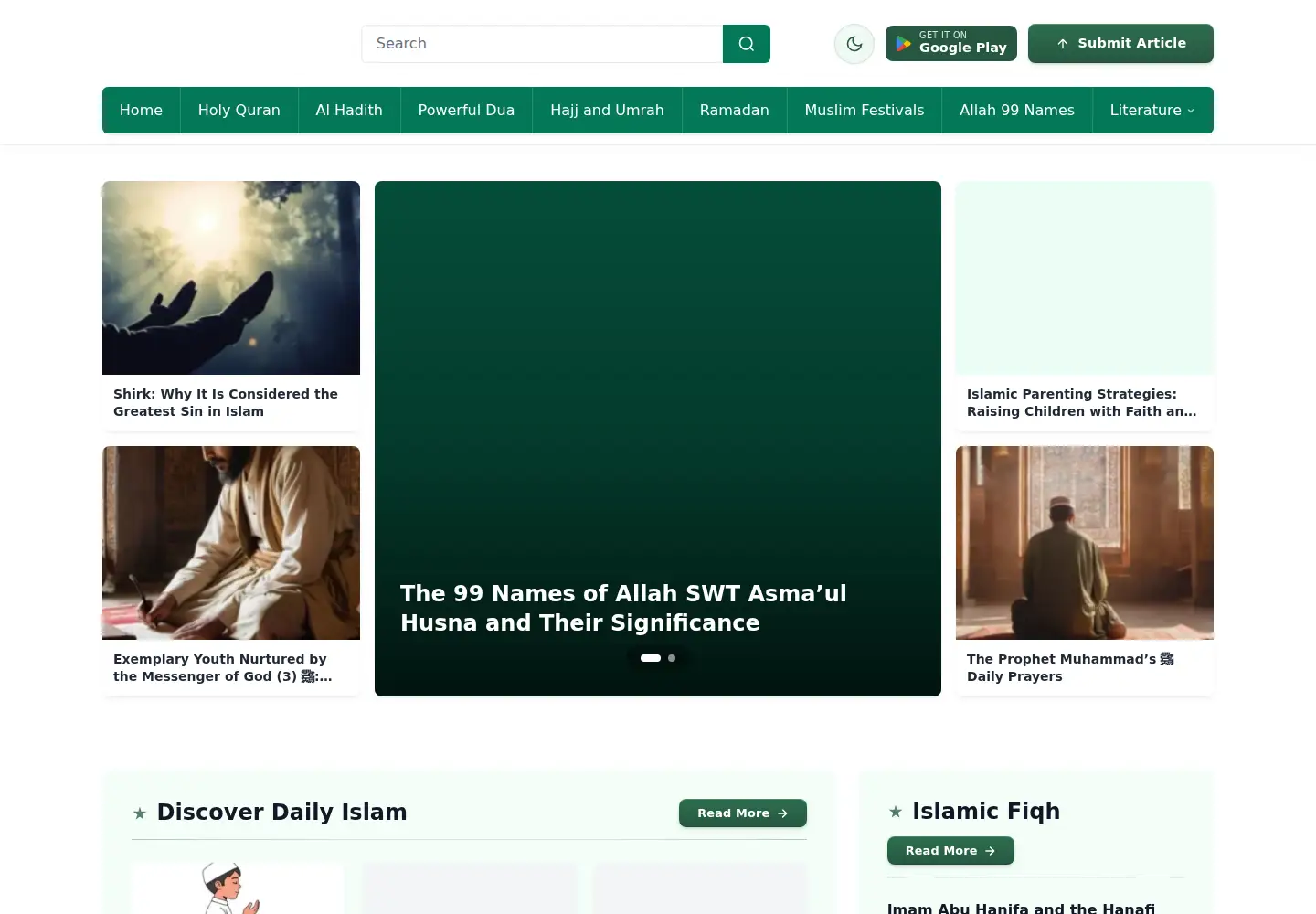This screenshot has width=1316, height=914.
Task: Open Imam Abu Hanifa article link
Action: coord(1021,908)
